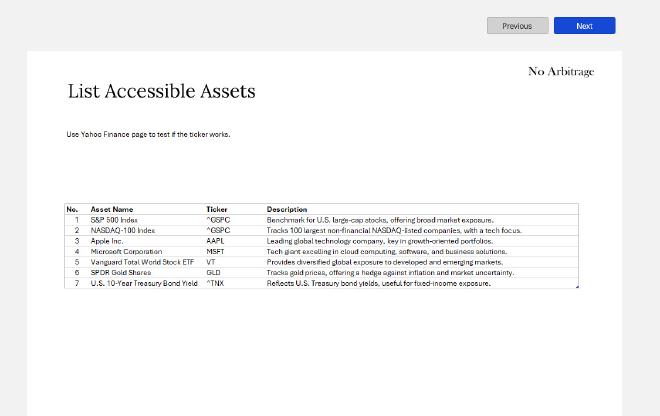Select the U.S. 10-Year Treasury Bond Yield cell
Screen dimensions: 660x416
144,283
